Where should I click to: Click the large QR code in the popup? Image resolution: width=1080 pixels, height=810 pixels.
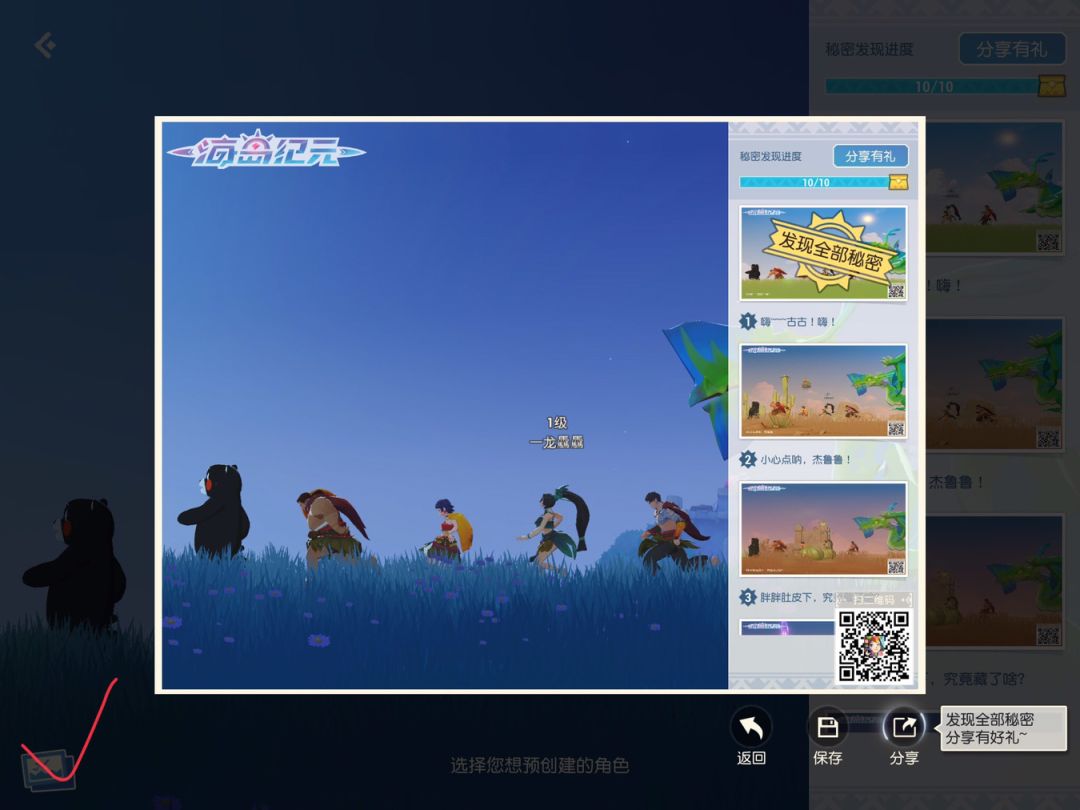873,647
